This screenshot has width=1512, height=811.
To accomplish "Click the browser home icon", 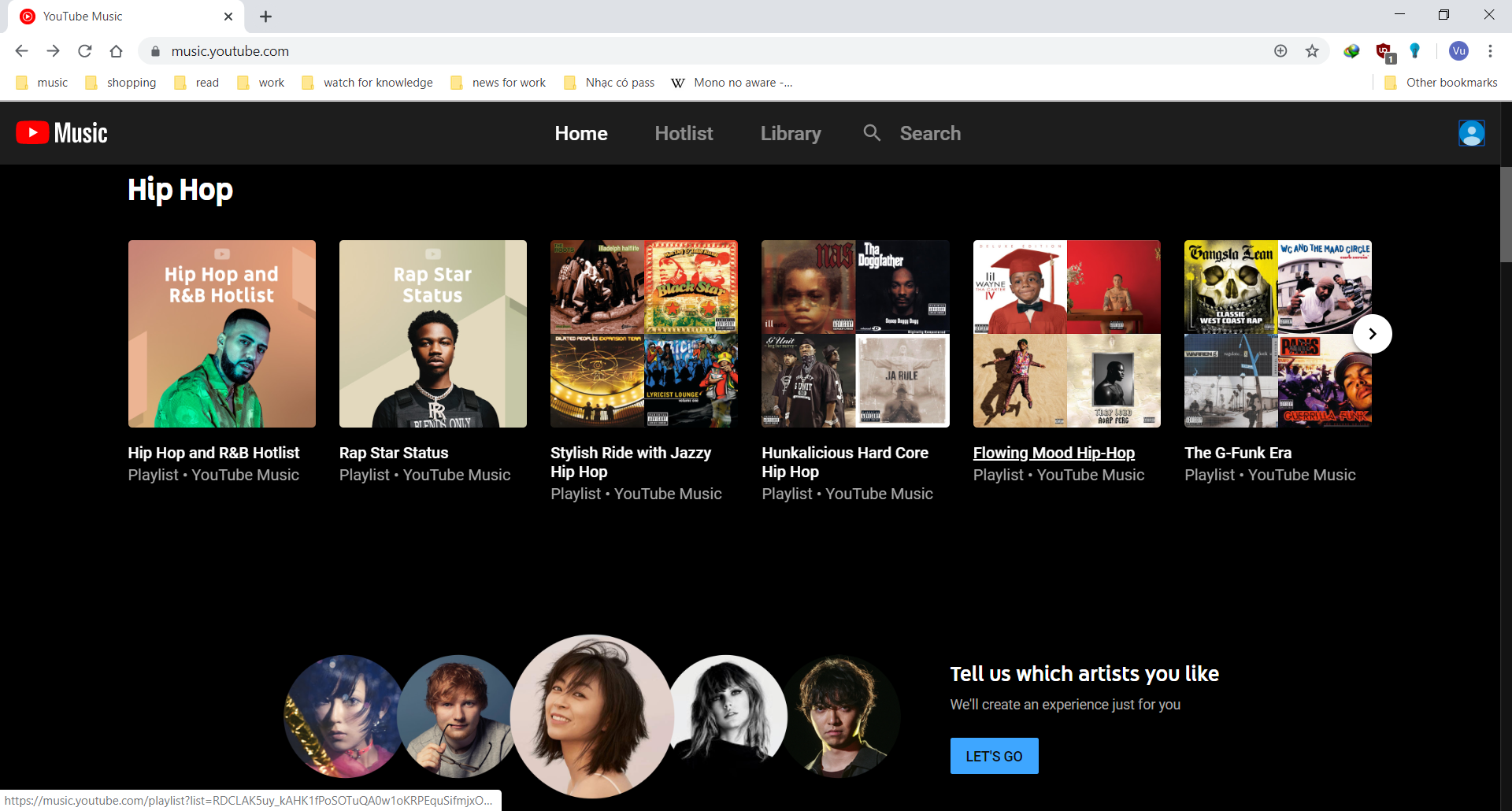I will [x=116, y=51].
